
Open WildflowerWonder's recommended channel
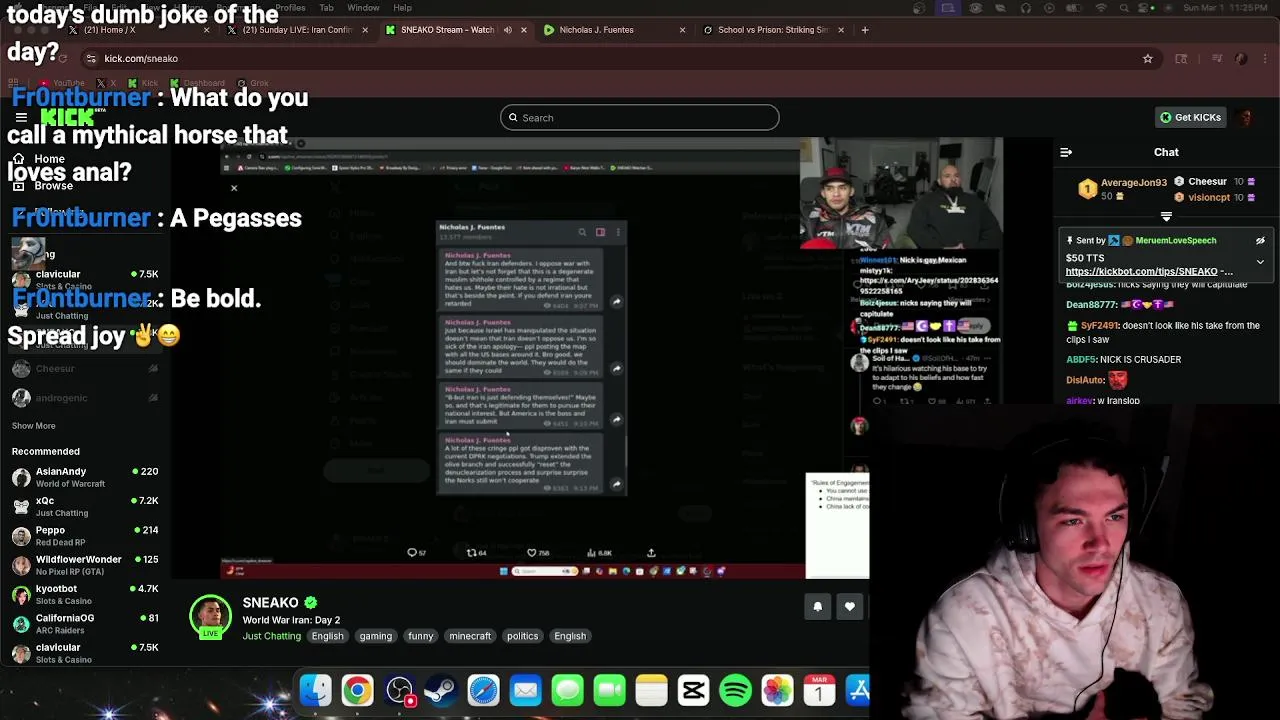tap(85, 565)
